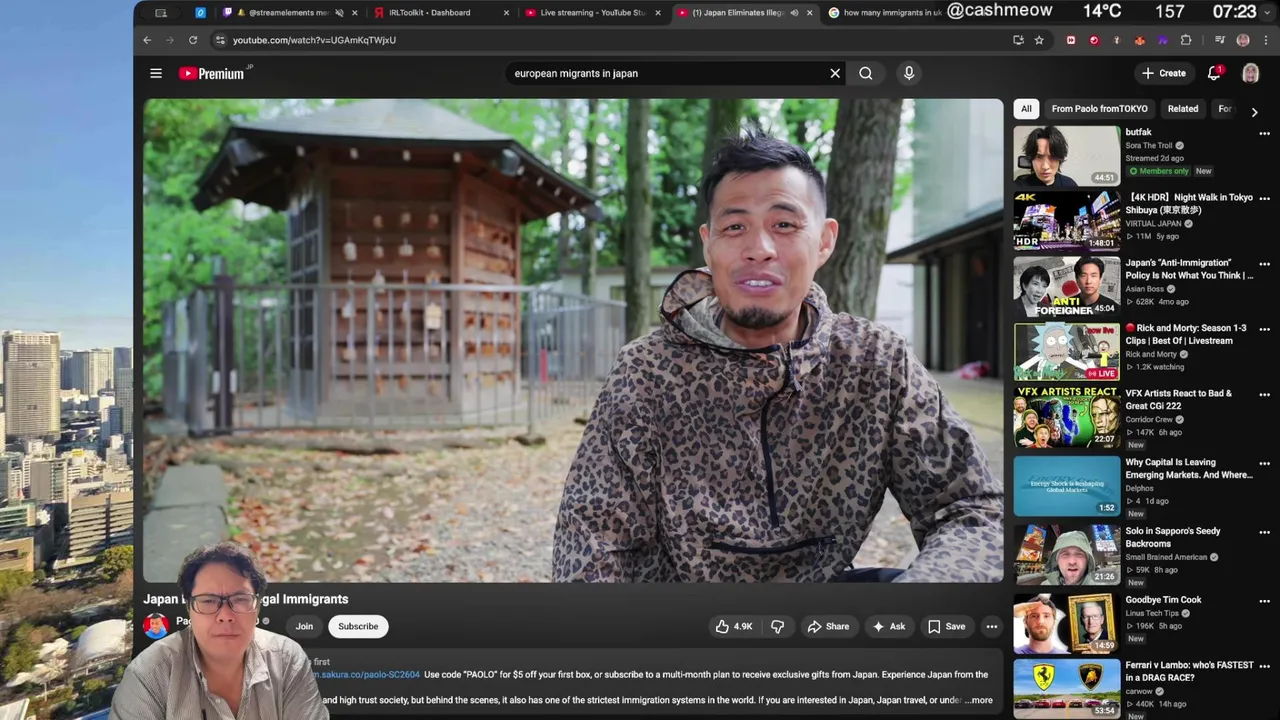Open options for Why Capital Is Leaving video
The height and width of the screenshot is (720, 1280).
1264,463
